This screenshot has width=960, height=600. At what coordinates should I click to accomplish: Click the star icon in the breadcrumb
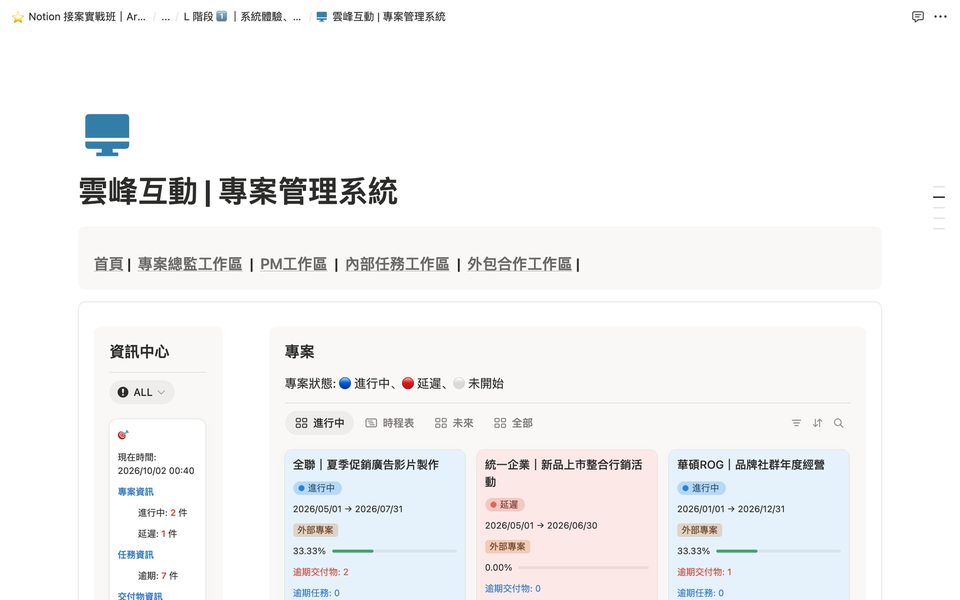pos(18,17)
